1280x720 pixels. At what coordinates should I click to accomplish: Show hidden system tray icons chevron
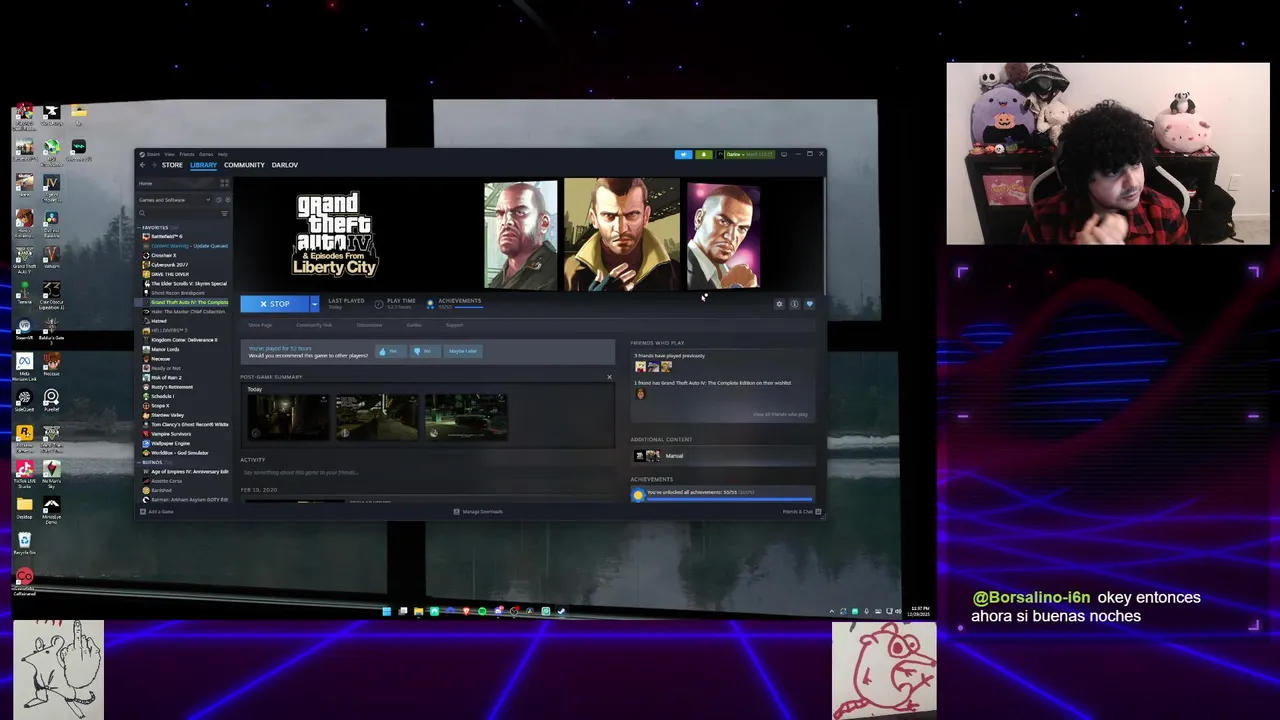831,611
